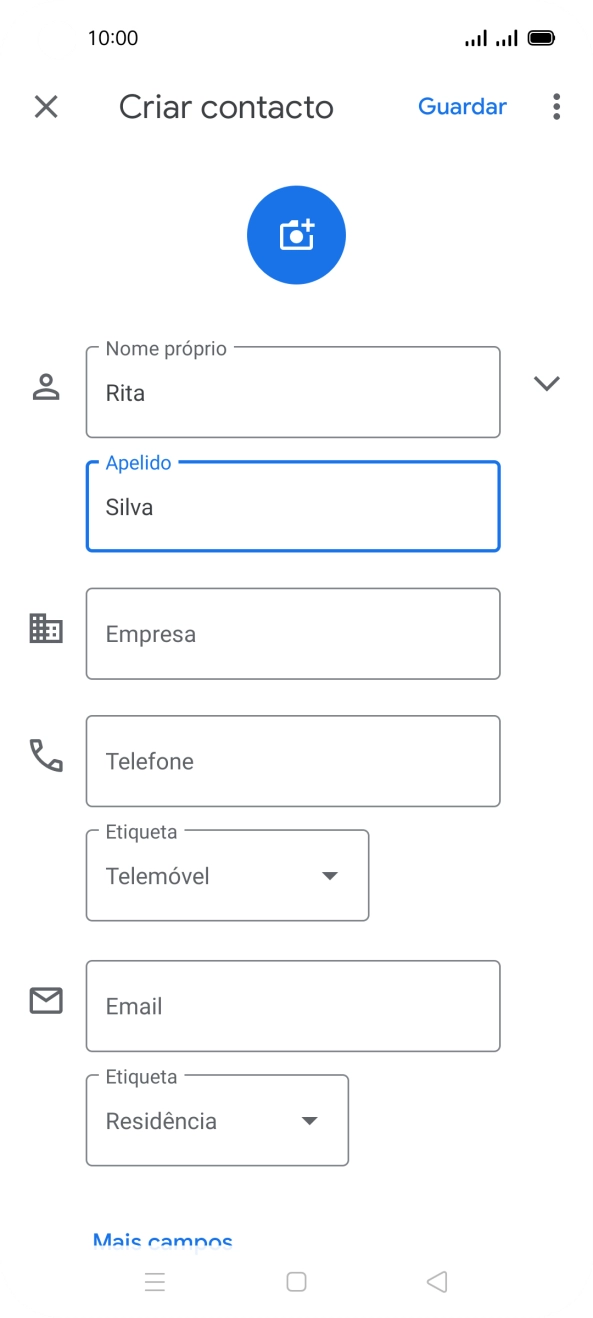The image size is (593, 1318).
Task: Open the three-dot overflow menu
Action: tap(556, 106)
